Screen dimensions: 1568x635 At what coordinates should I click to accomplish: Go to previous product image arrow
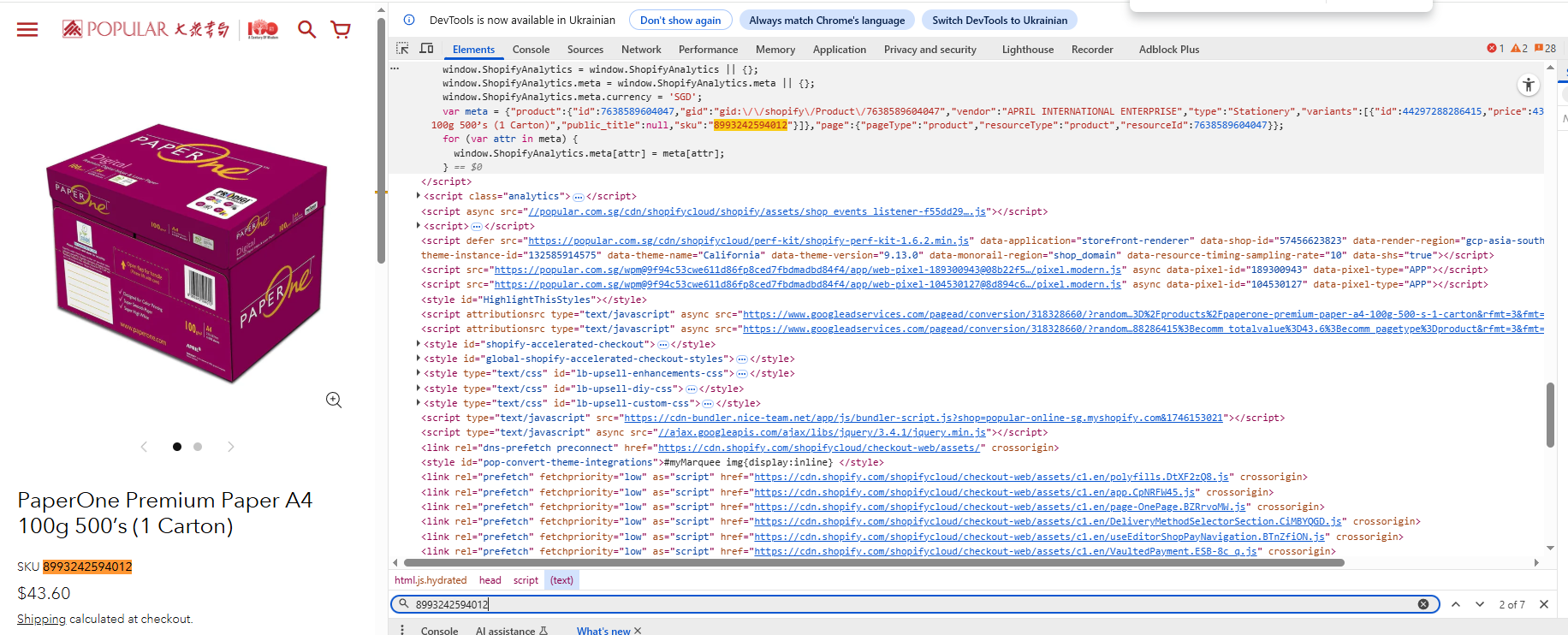pyautogui.click(x=144, y=447)
